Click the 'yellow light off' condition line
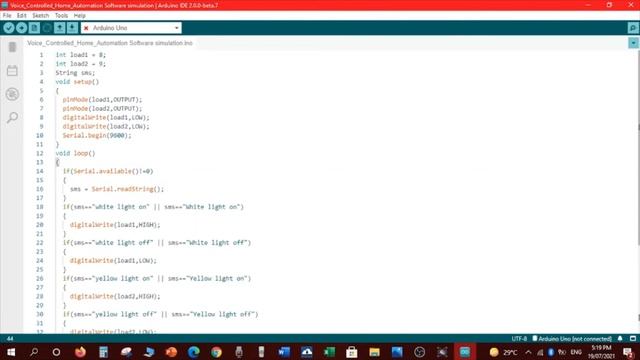Image resolution: width=640 pixels, height=360 pixels. [x=160, y=314]
